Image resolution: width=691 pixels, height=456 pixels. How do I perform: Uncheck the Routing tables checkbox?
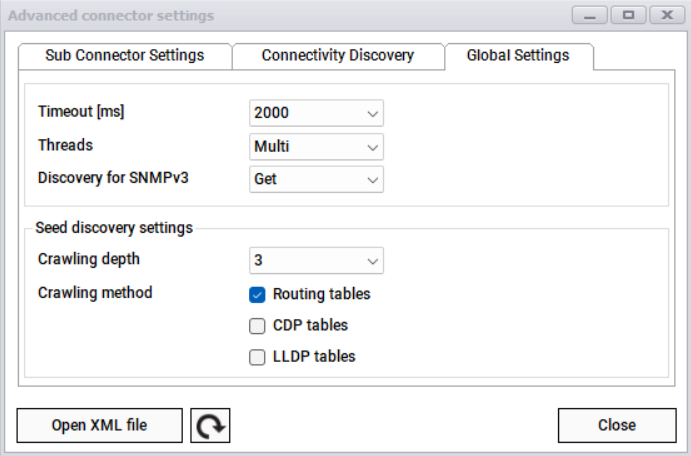pyautogui.click(x=257, y=294)
